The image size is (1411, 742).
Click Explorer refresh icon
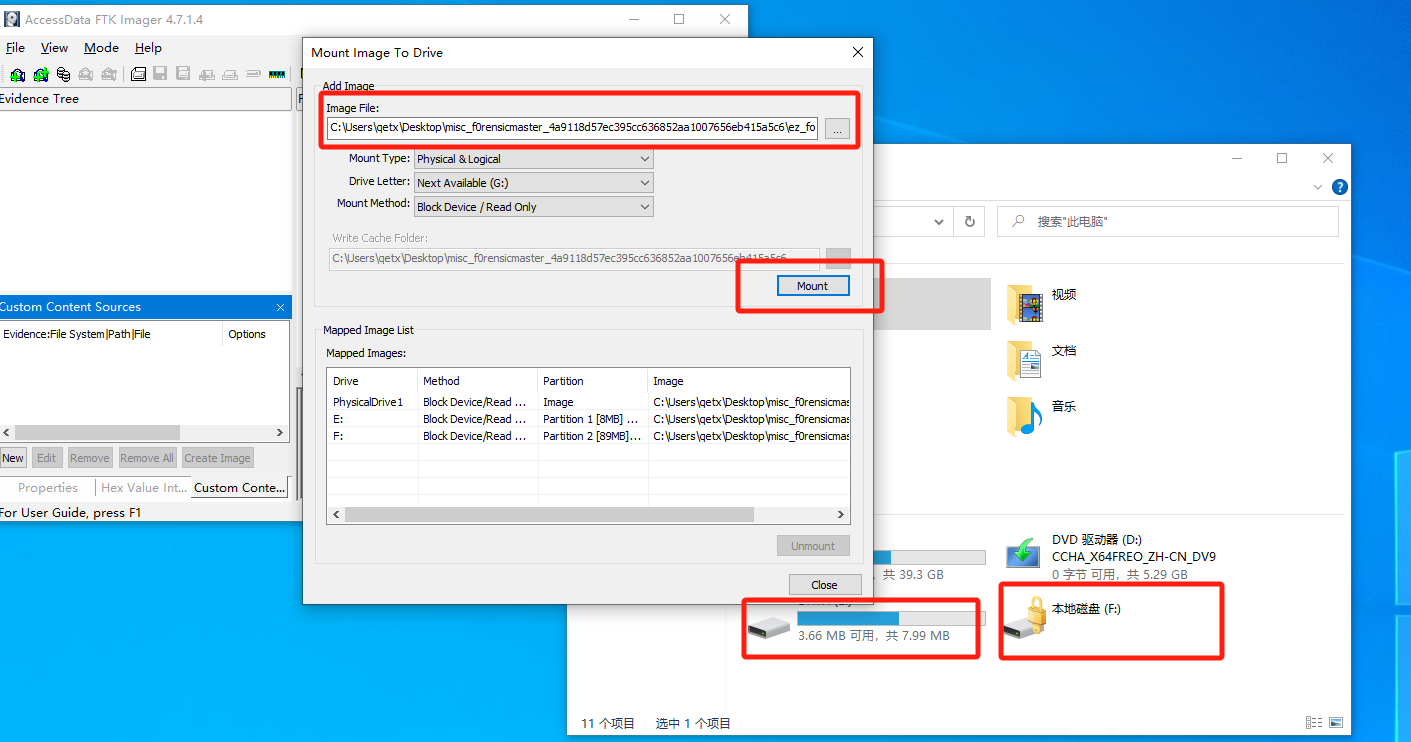pyautogui.click(x=969, y=221)
